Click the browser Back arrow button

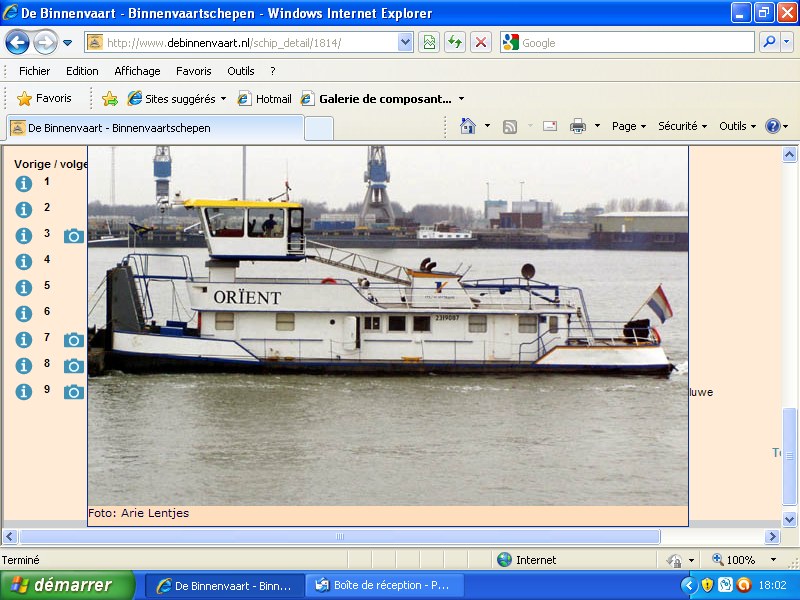17,42
